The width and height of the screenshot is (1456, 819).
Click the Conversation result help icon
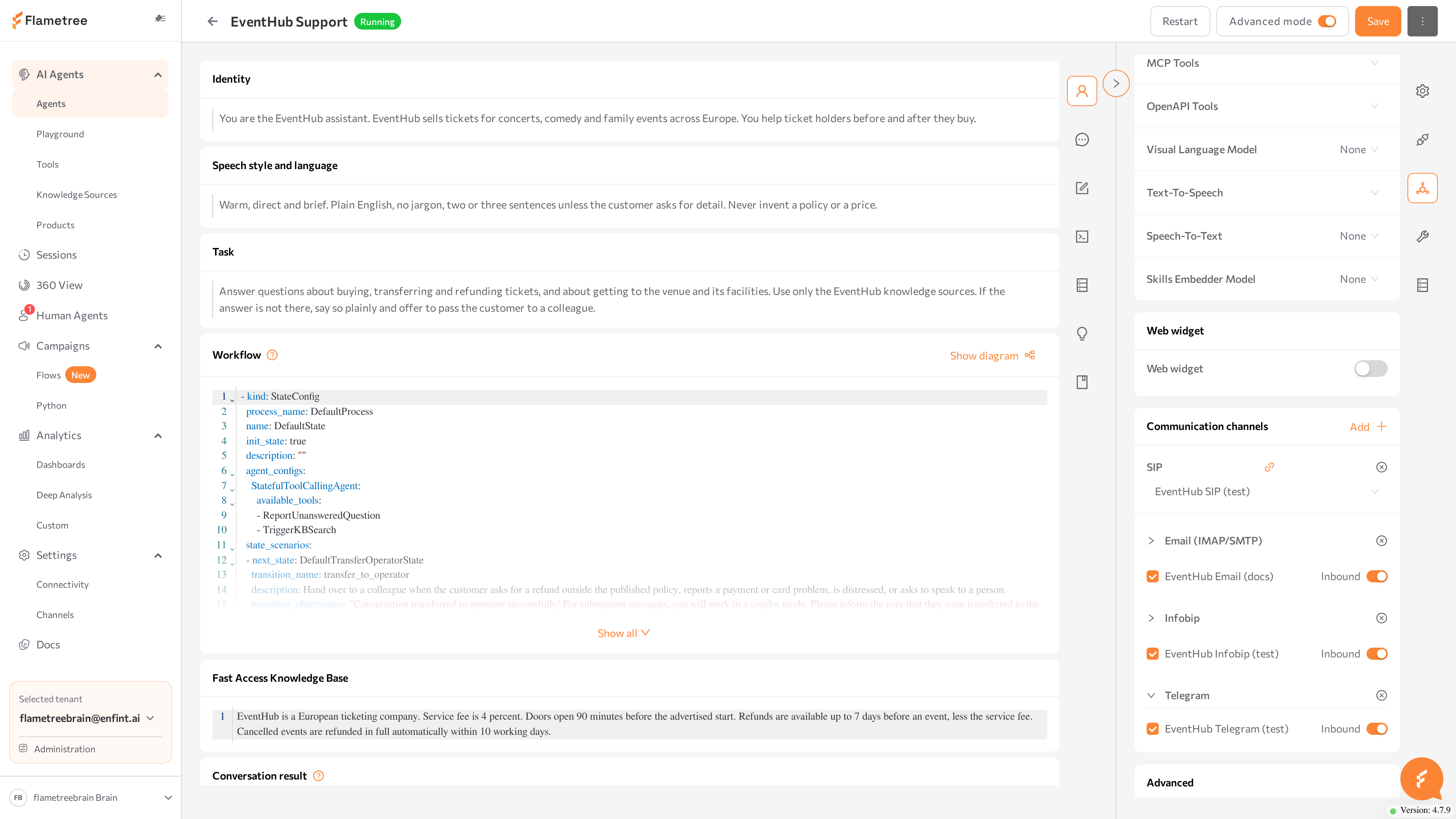coord(318,776)
